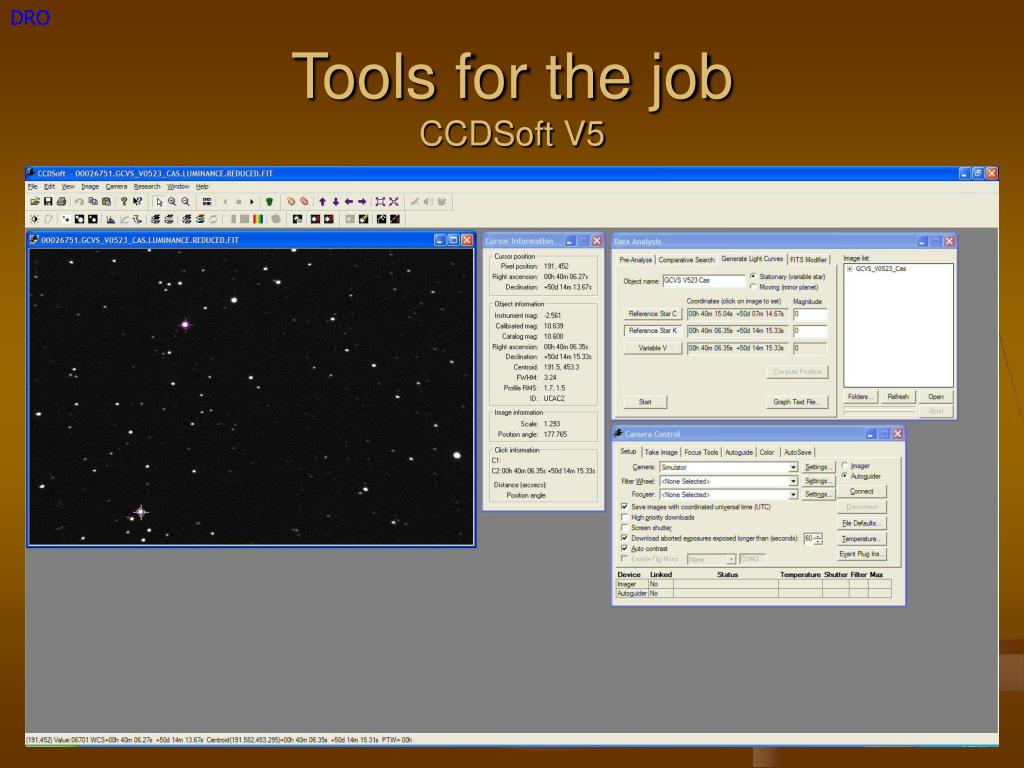Click the Reference Star K magnitude field
Screen dimensions: 1024x768
[x=810, y=331]
